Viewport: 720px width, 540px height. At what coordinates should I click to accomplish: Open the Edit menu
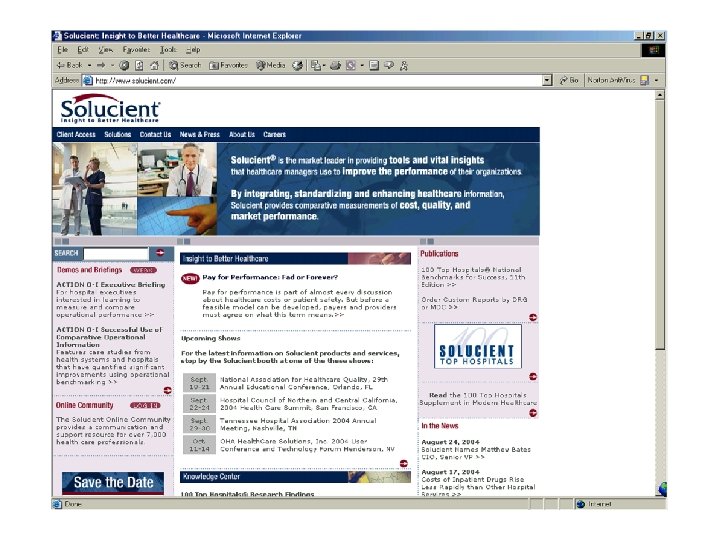click(83, 50)
